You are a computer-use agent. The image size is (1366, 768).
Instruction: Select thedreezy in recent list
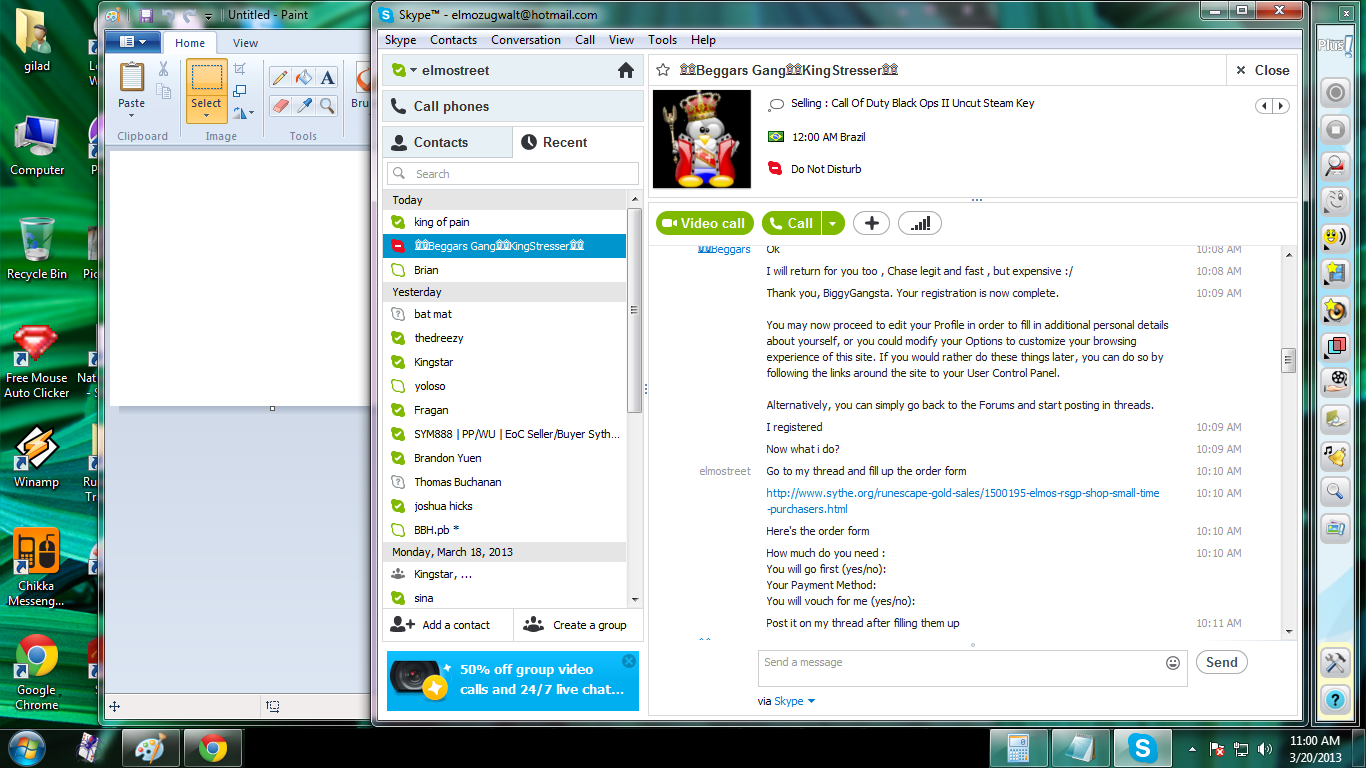(x=504, y=338)
